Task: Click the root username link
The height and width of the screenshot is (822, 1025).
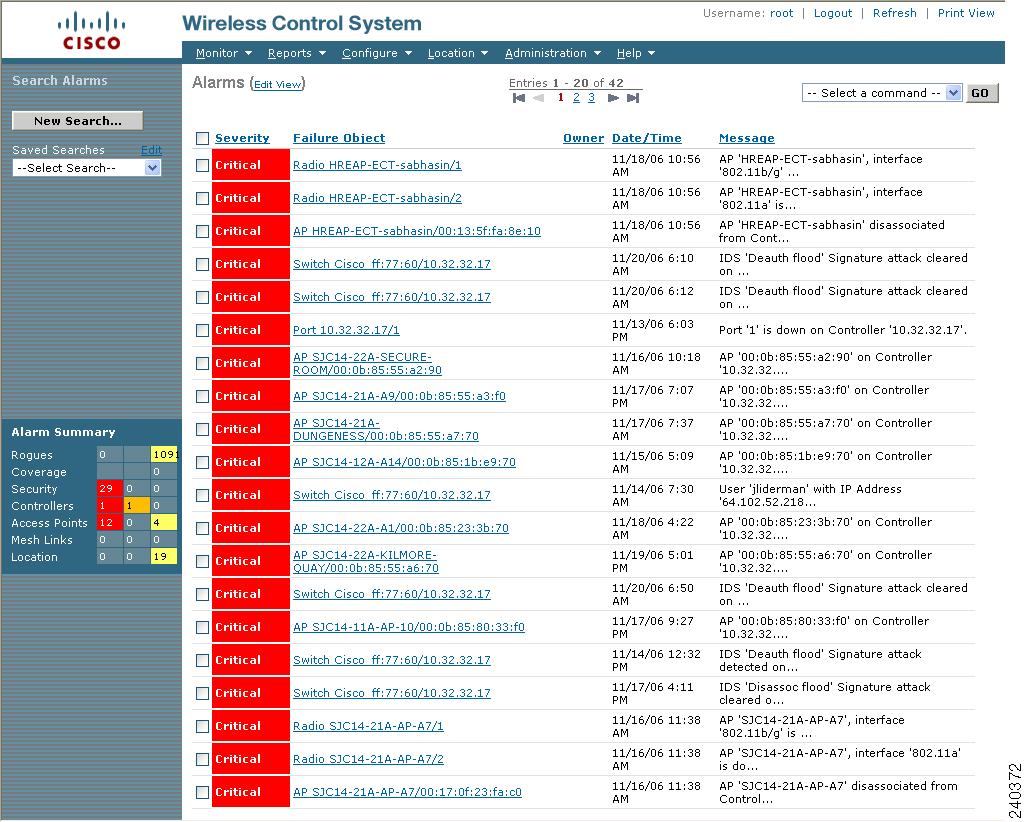Action: tap(781, 13)
